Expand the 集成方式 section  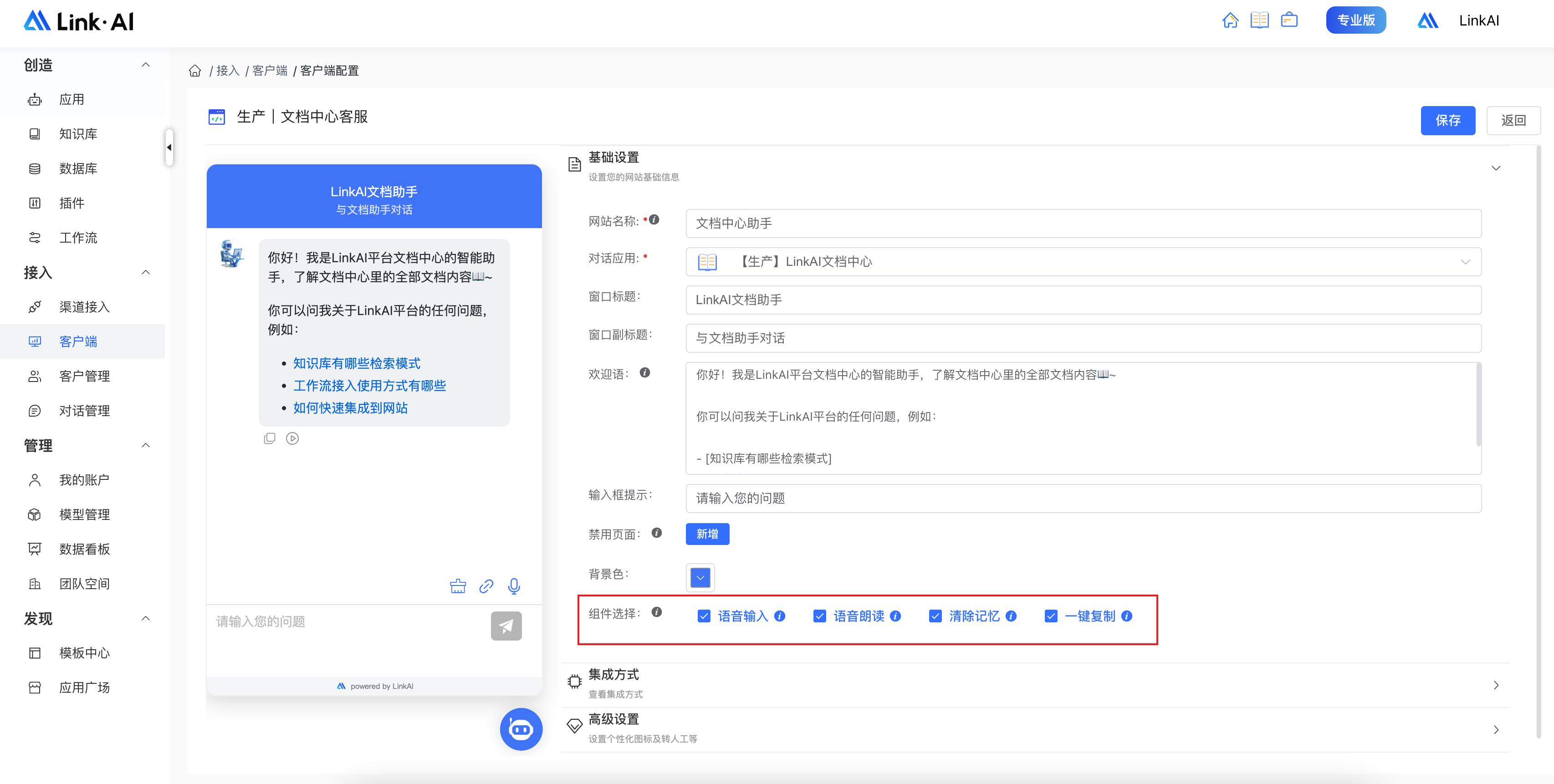pyautogui.click(x=1496, y=685)
